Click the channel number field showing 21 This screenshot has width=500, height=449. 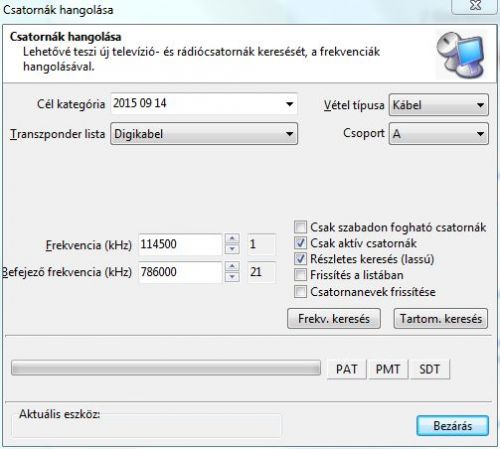pos(262,272)
